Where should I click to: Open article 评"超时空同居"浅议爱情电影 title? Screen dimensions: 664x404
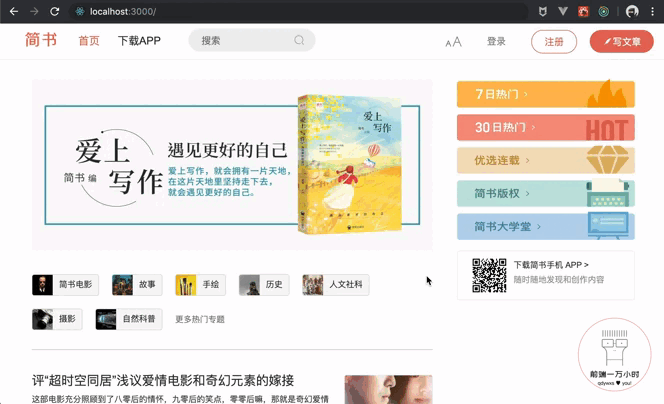click(163, 380)
